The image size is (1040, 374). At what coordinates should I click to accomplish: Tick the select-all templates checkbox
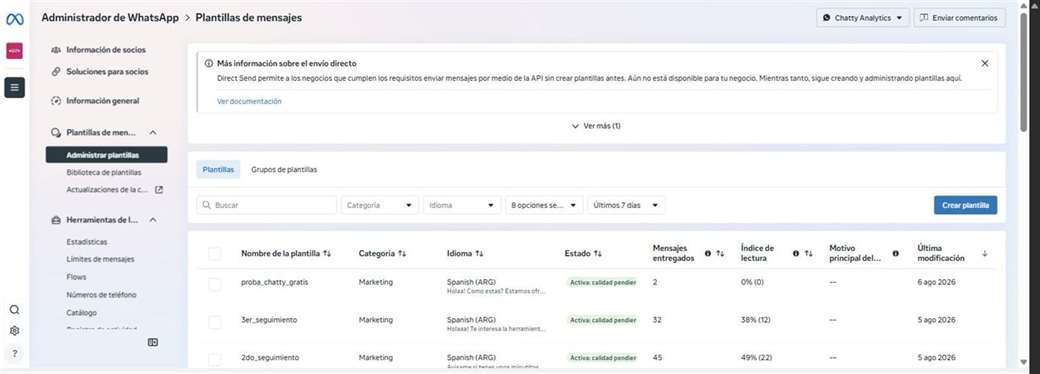point(214,253)
